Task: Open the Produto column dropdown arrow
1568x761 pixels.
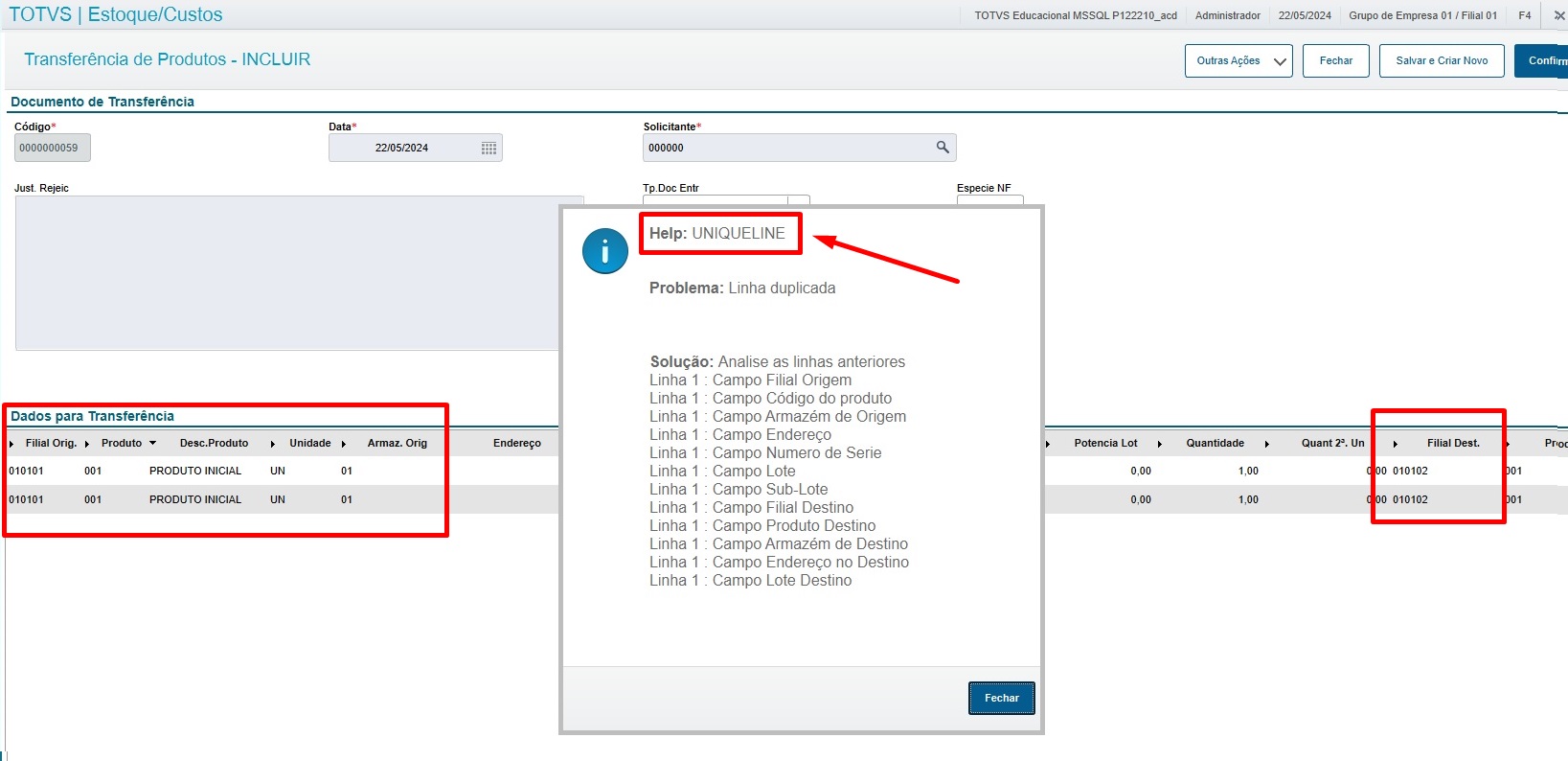Action: click(152, 443)
